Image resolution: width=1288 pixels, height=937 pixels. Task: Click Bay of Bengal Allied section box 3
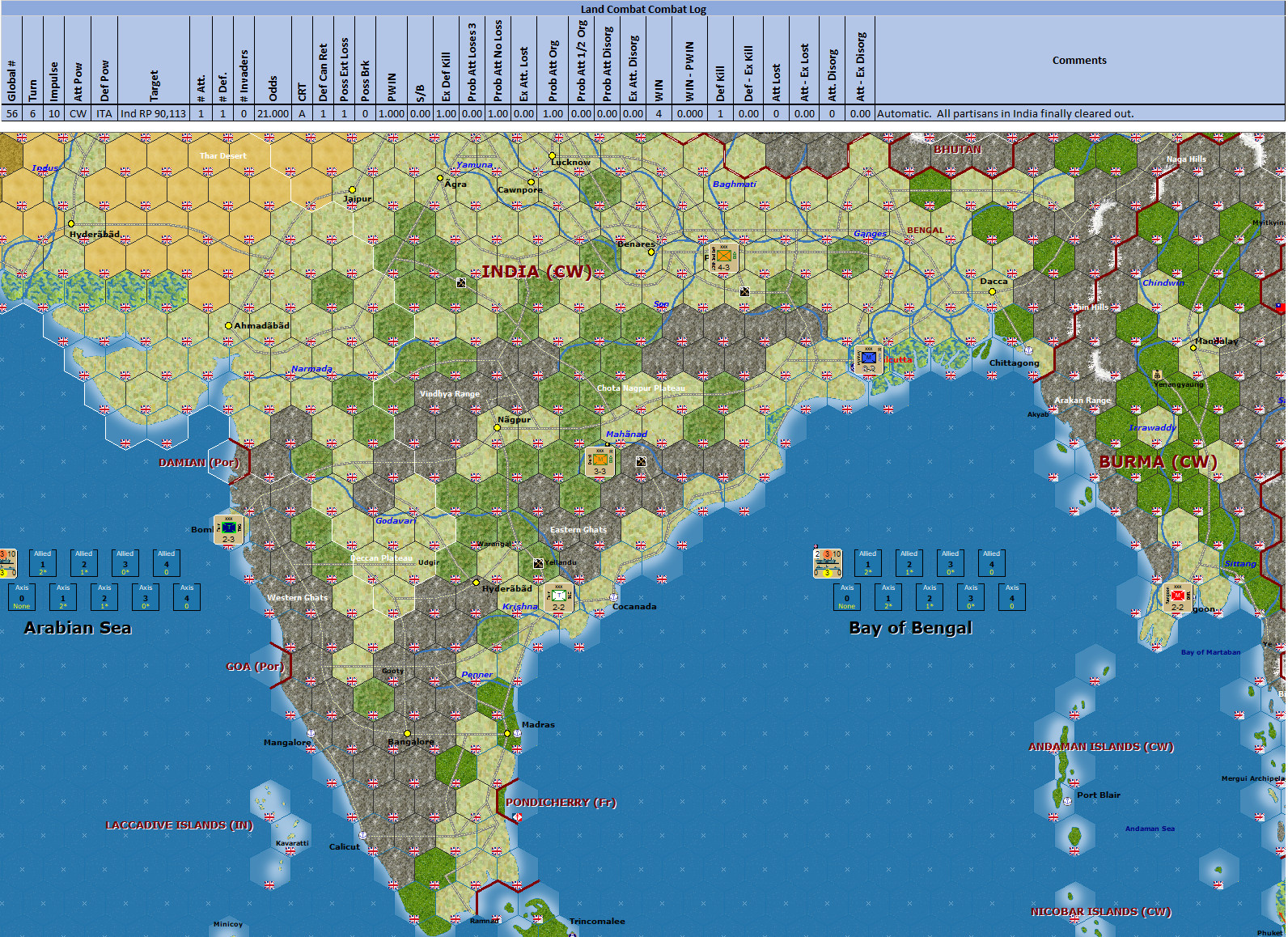[951, 563]
